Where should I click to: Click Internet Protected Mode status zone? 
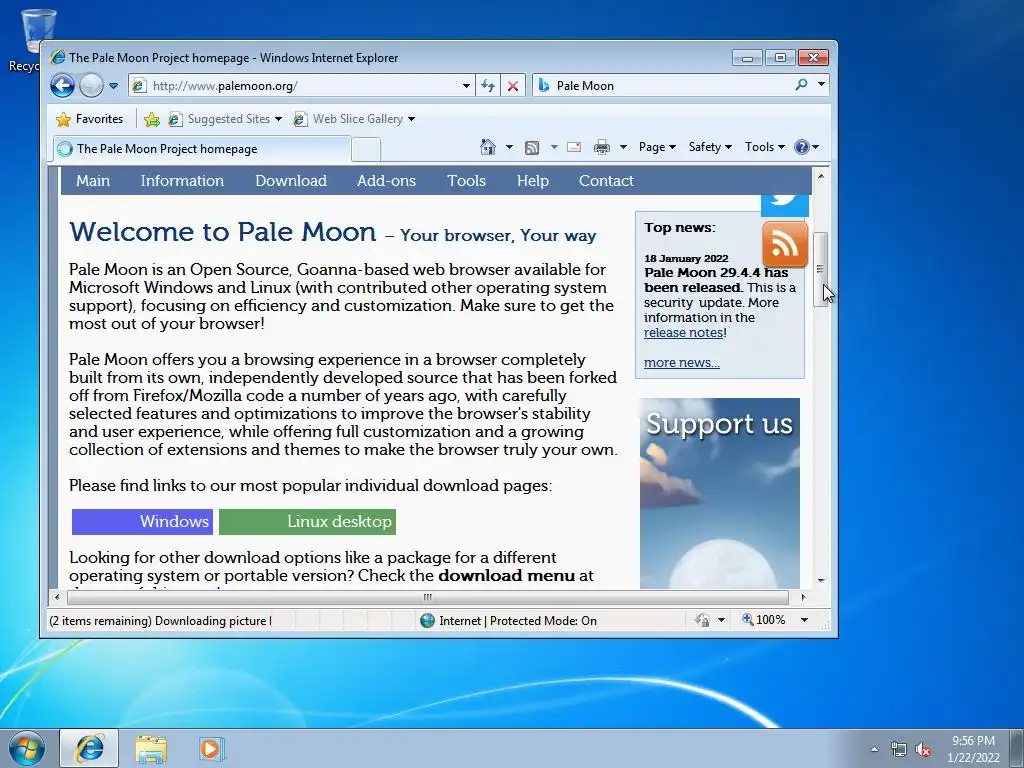click(x=508, y=620)
